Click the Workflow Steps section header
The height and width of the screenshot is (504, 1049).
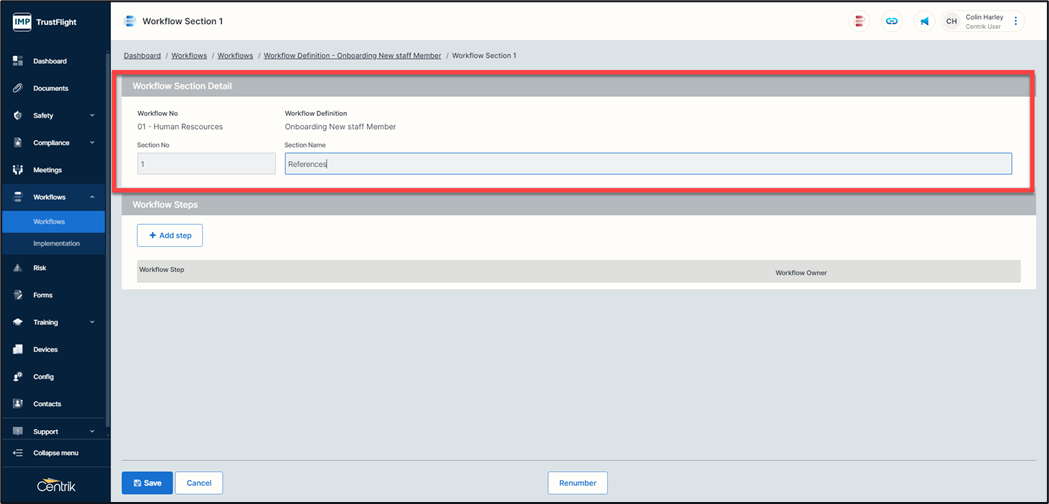579,205
